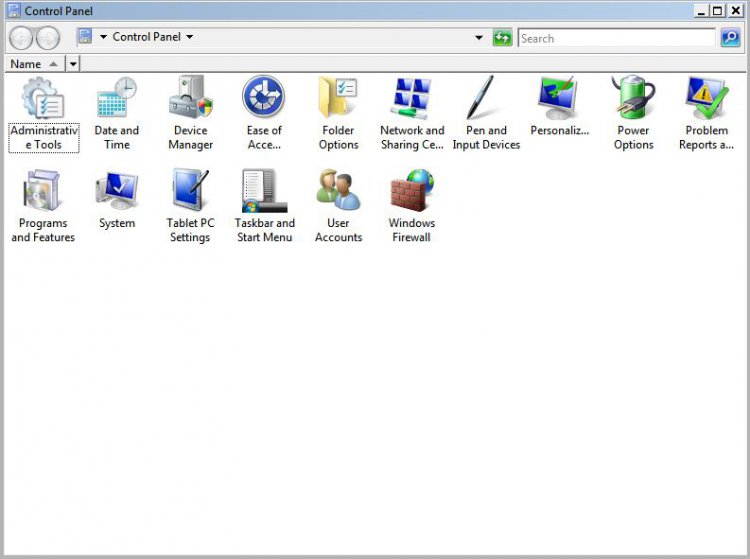Open Windows Firewall brick wall icon
Screen dimensions: 750x559
click(x=411, y=190)
